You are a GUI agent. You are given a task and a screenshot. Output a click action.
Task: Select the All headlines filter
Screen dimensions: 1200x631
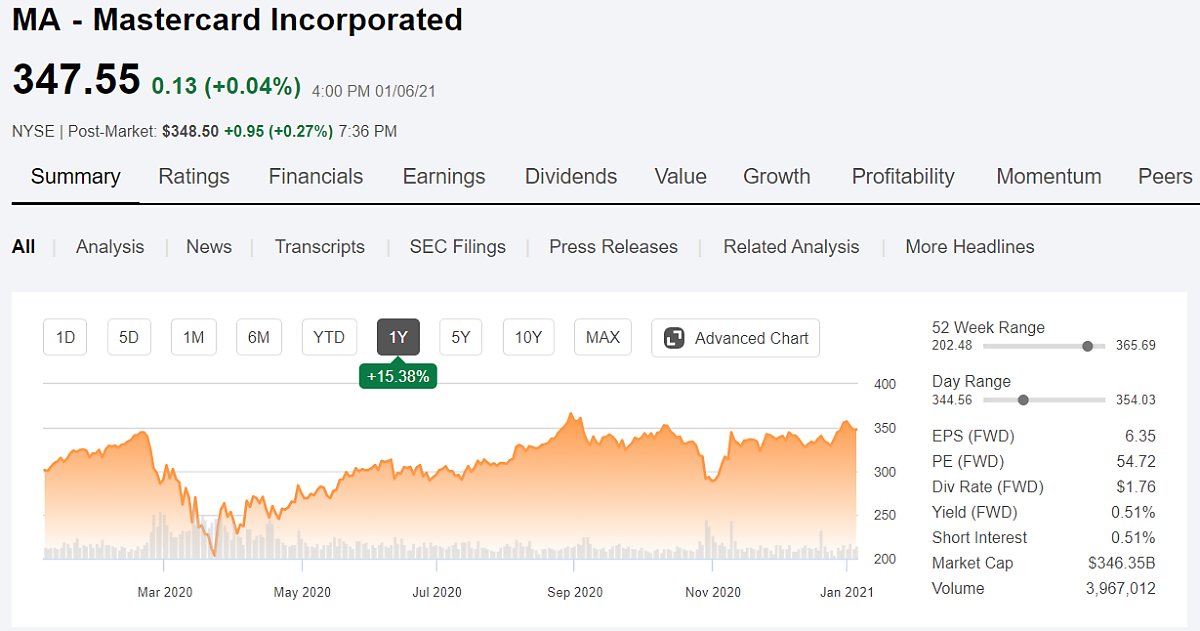pos(23,247)
